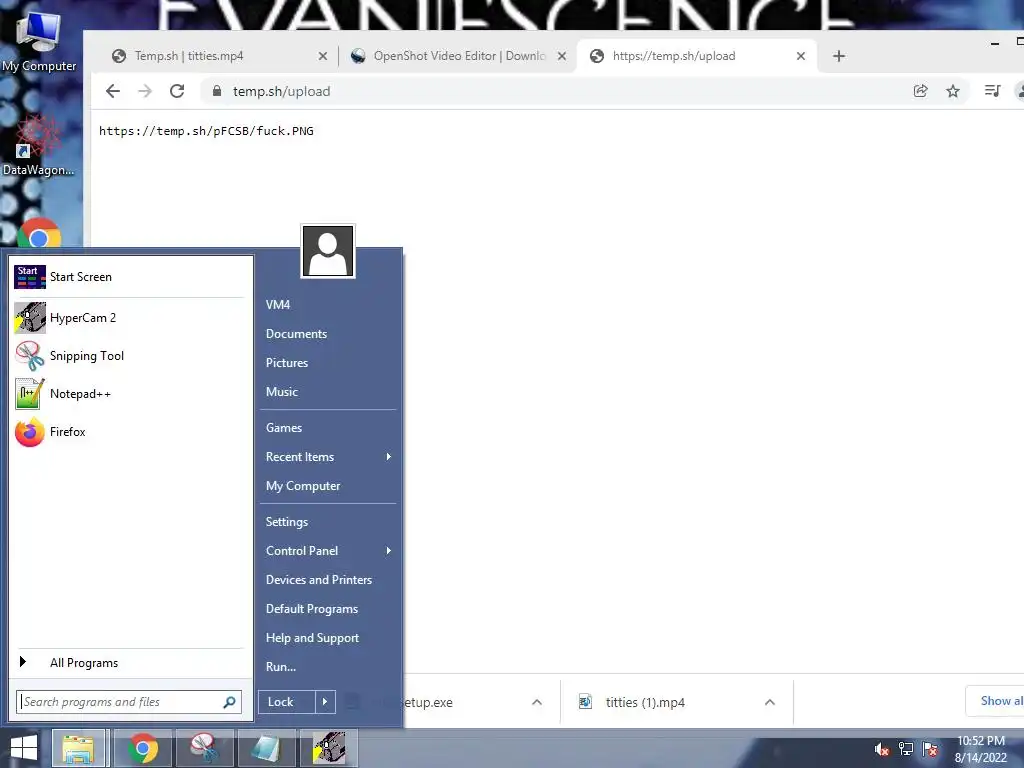Go forward in Chrome
Viewport: 1024px width, 768px height.
[x=145, y=91]
